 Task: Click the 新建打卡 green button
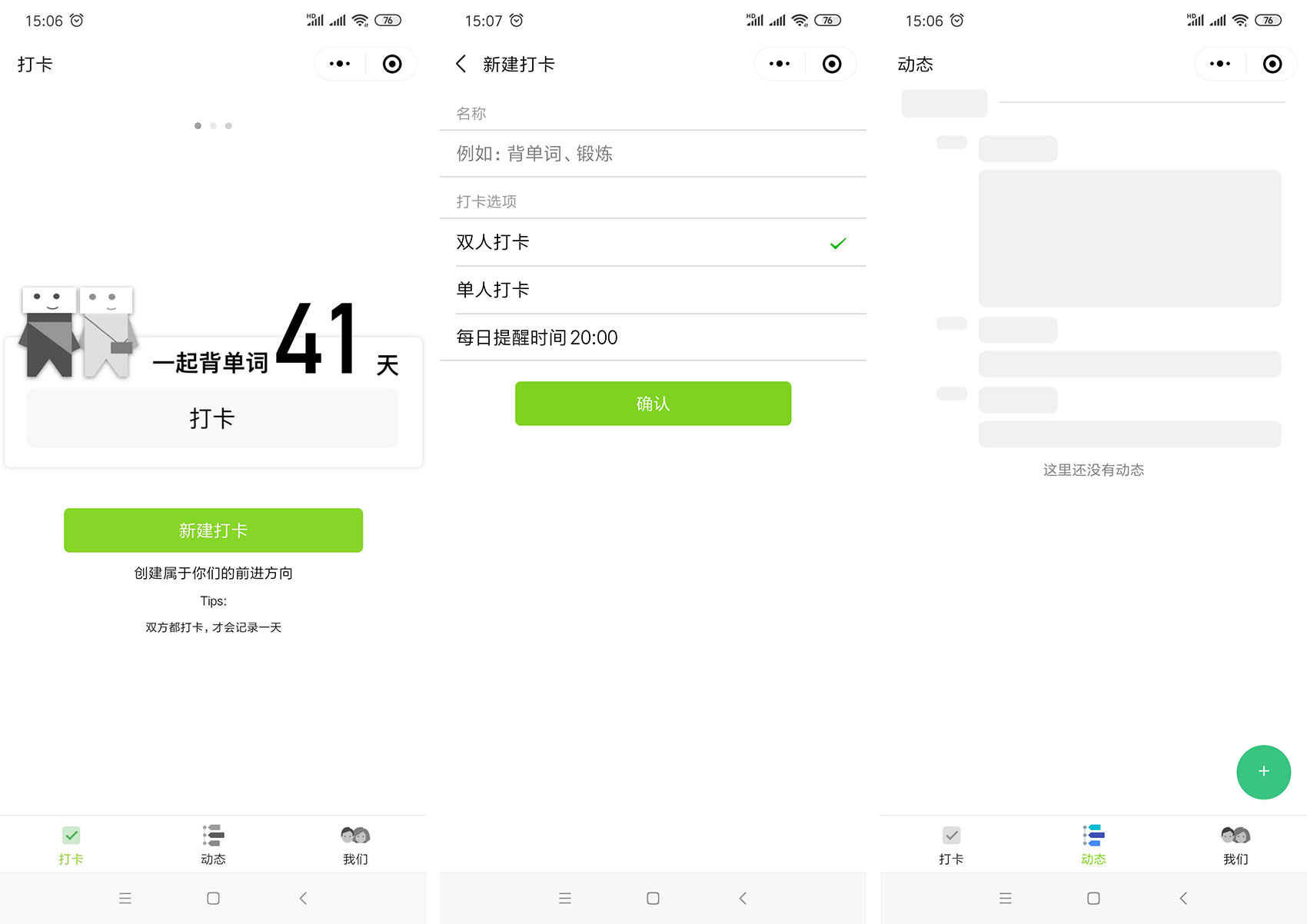(213, 530)
